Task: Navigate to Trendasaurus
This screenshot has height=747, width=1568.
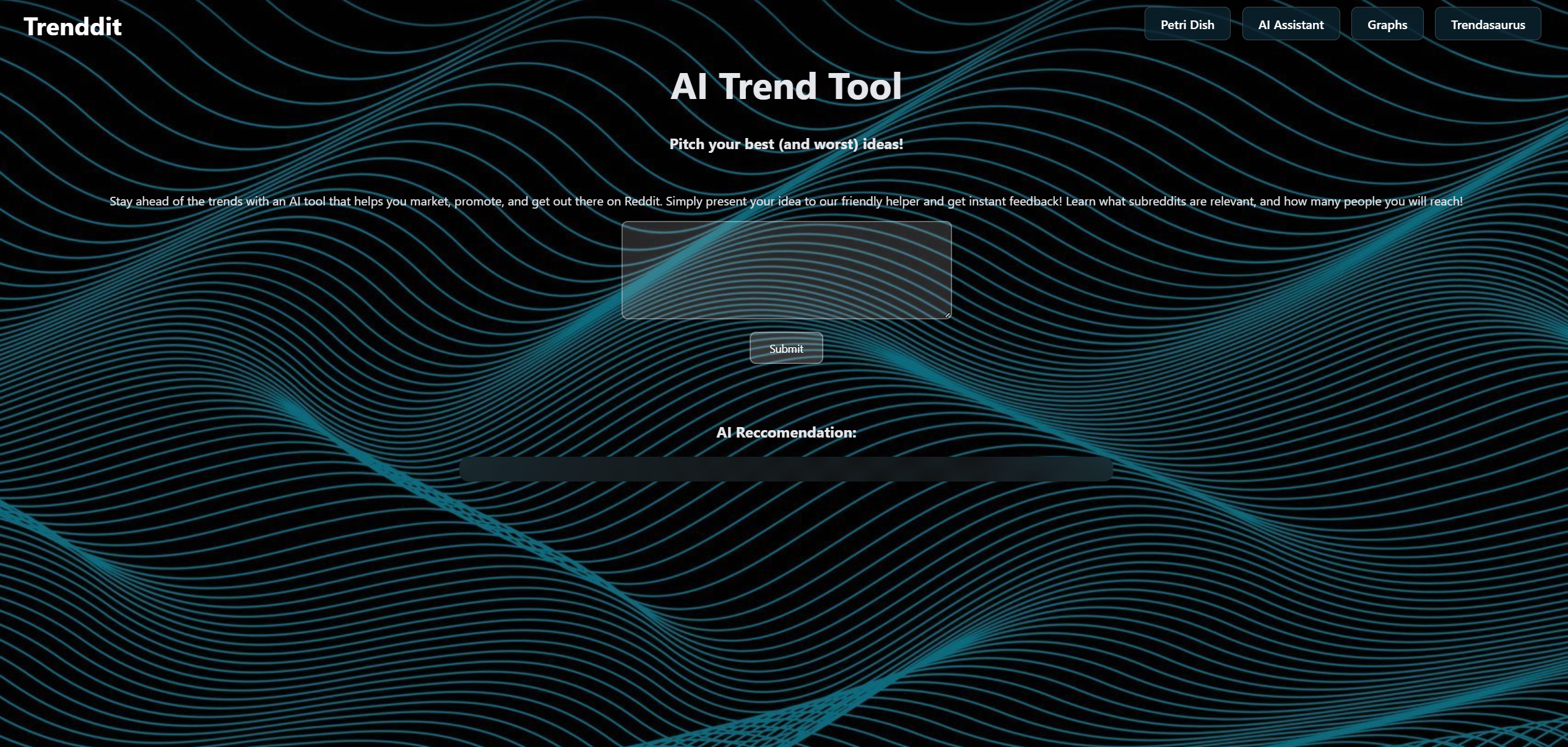Action: [1487, 25]
